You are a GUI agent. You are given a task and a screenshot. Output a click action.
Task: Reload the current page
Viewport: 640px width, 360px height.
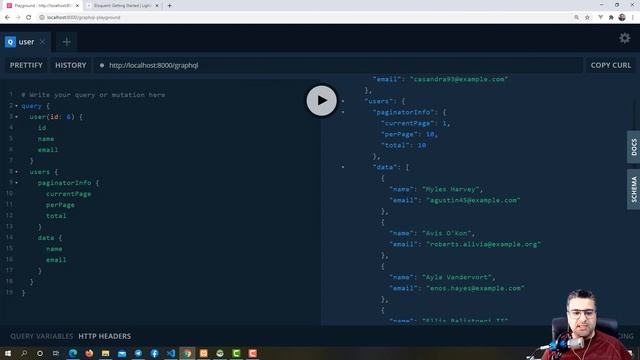(29, 18)
